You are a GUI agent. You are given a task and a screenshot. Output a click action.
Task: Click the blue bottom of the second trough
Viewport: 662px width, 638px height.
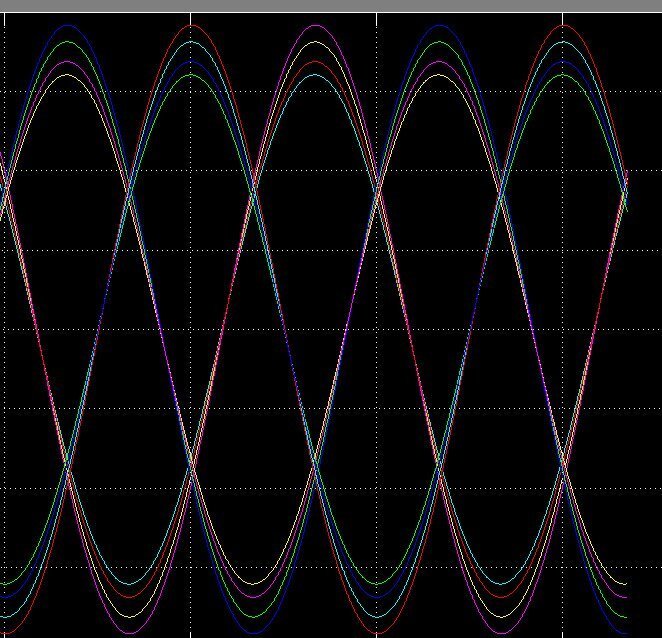[x=254, y=633]
